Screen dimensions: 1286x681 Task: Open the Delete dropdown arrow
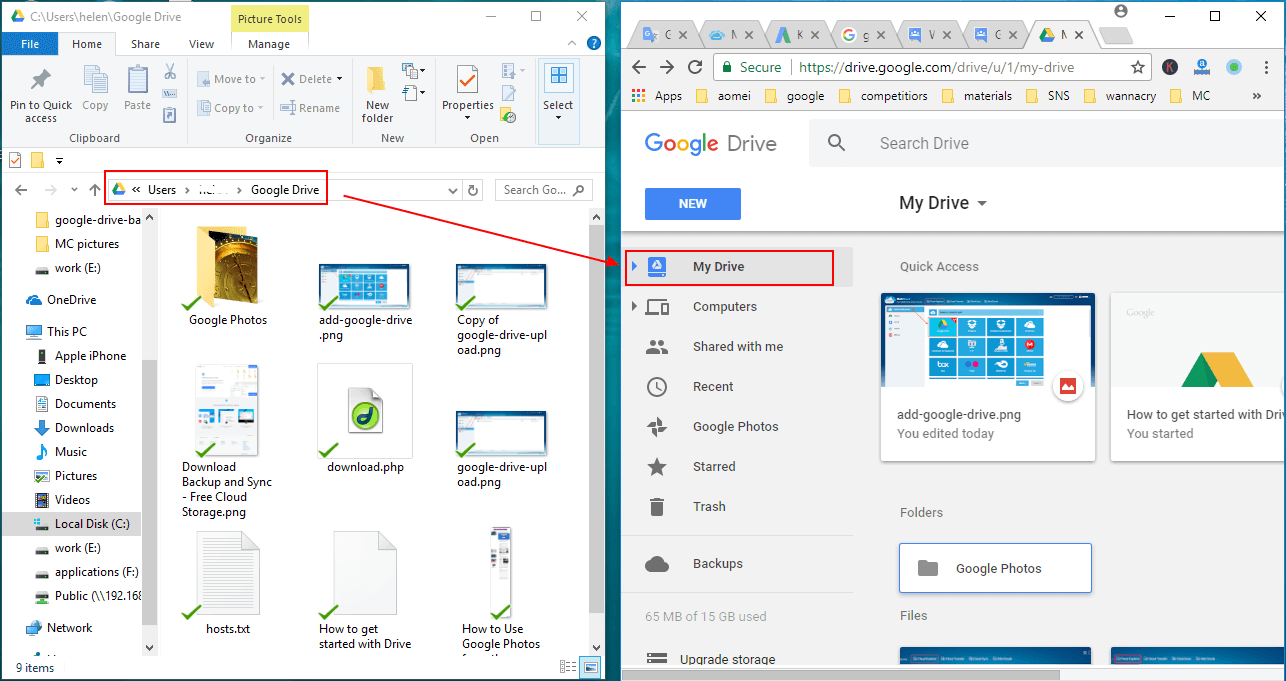point(339,79)
